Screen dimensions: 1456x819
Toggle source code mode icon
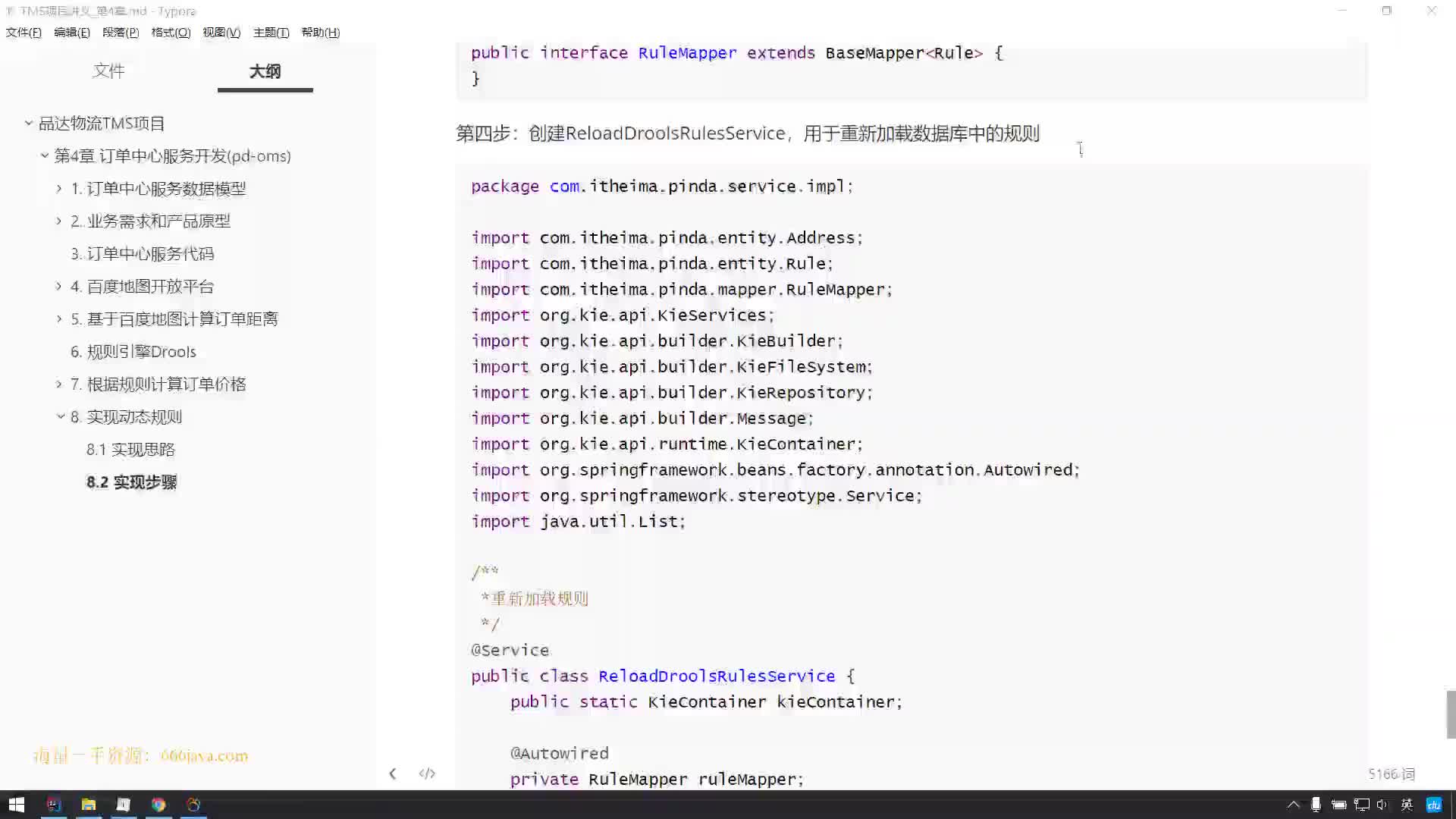point(427,773)
